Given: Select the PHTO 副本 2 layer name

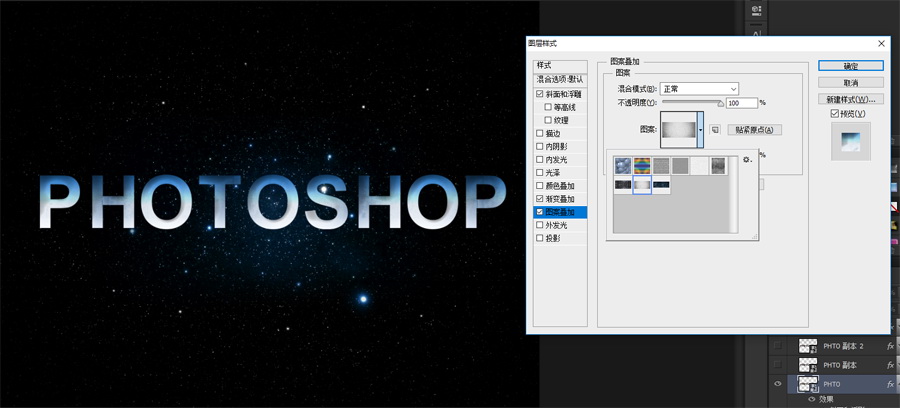Looking at the screenshot, I should [x=843, y=346].
